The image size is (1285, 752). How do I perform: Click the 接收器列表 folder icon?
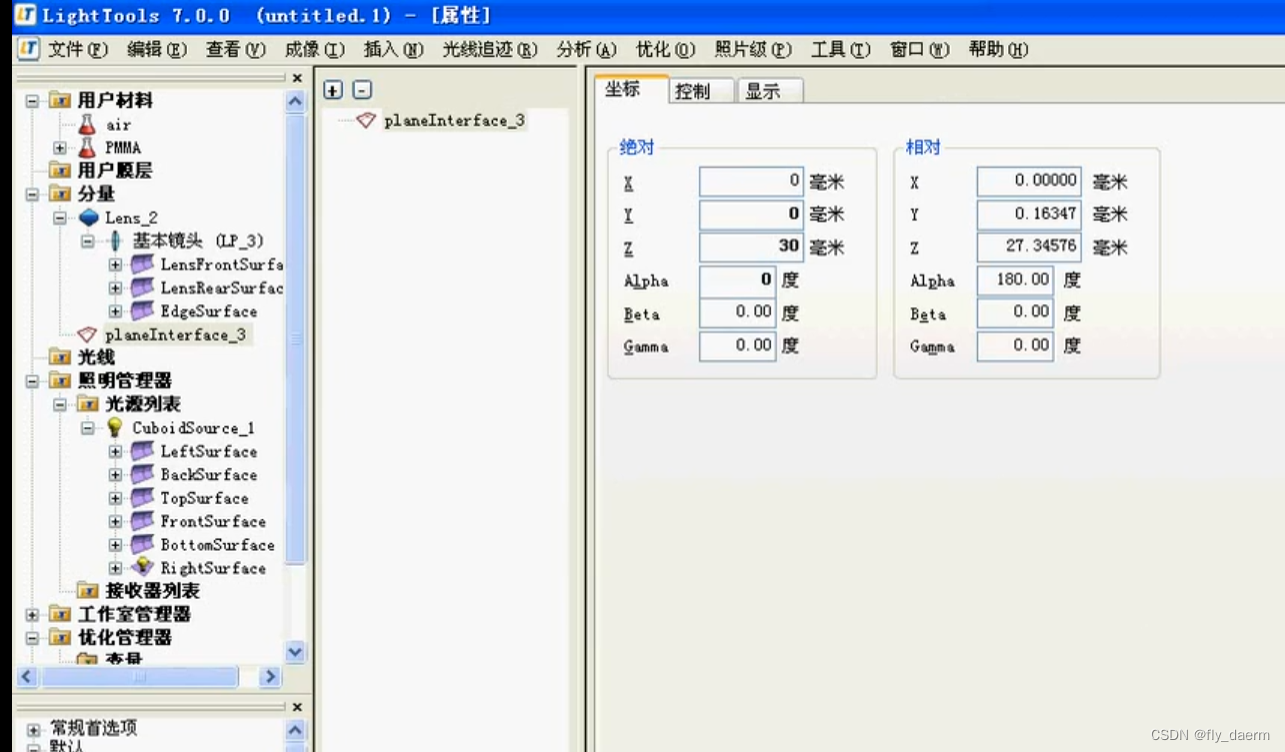pyautogui.click(x=88, y=591)
